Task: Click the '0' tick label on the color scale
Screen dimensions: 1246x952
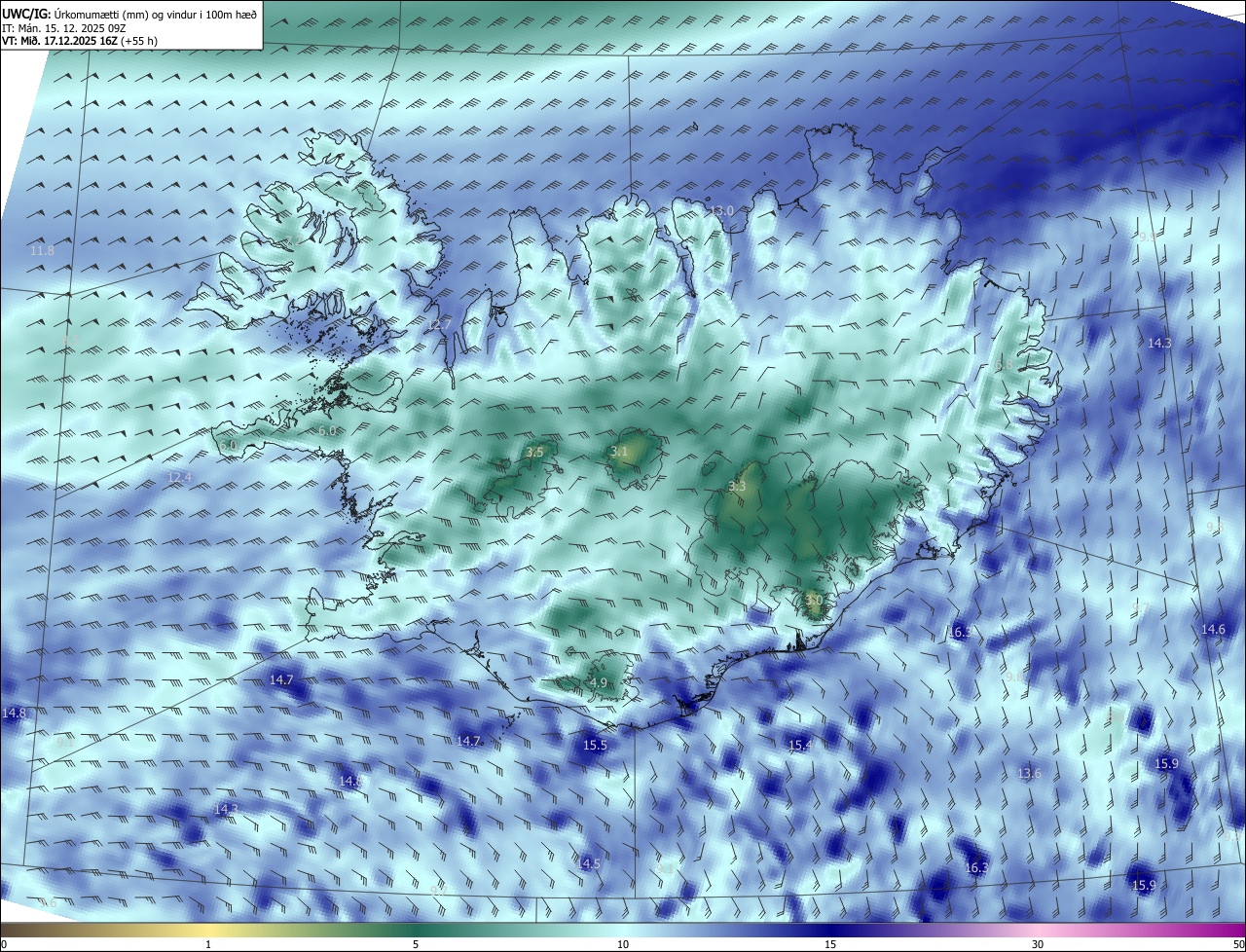Action: click(4, 944)
